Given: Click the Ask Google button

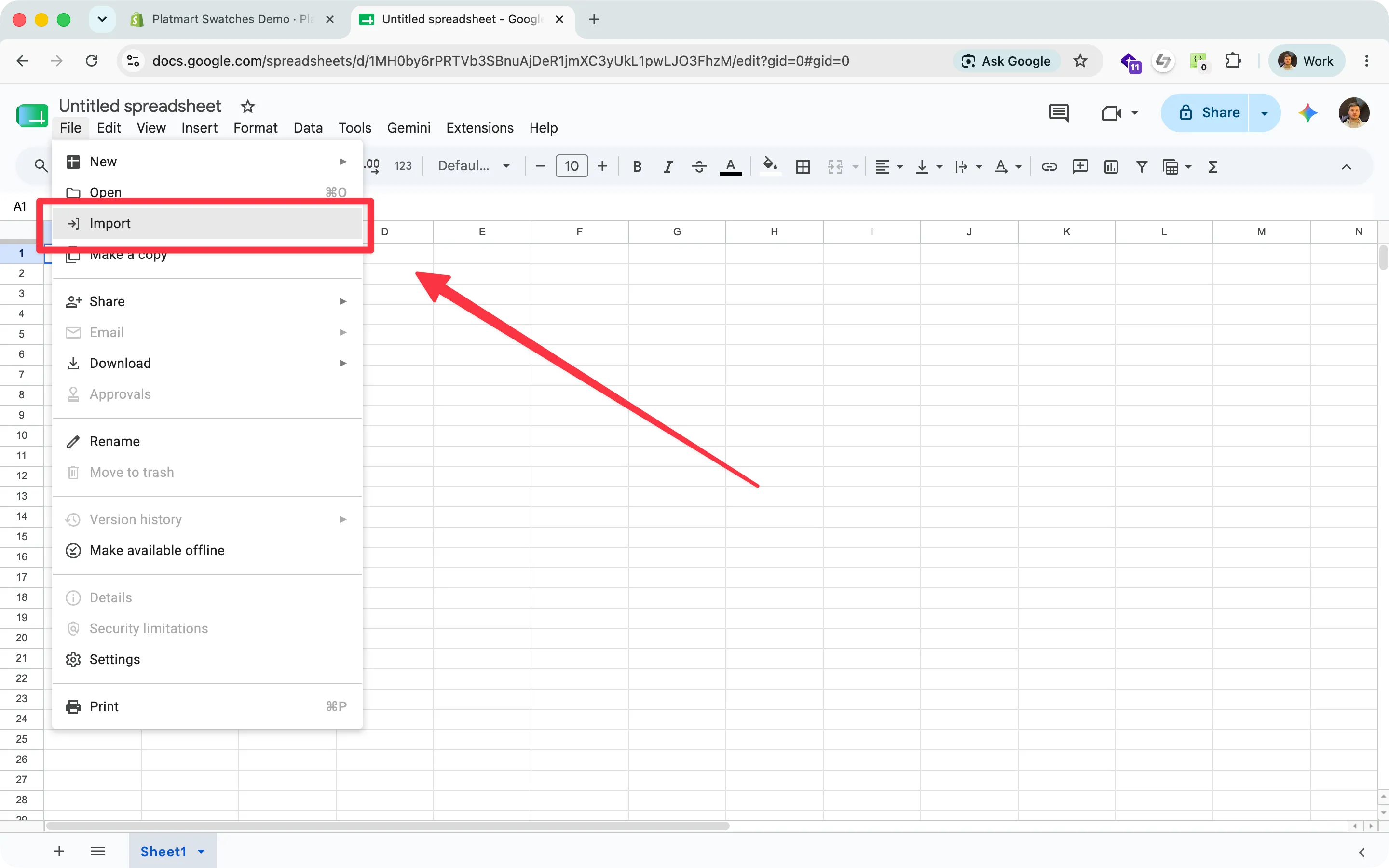Looking at the screenshot, I should coord(1006,61).
